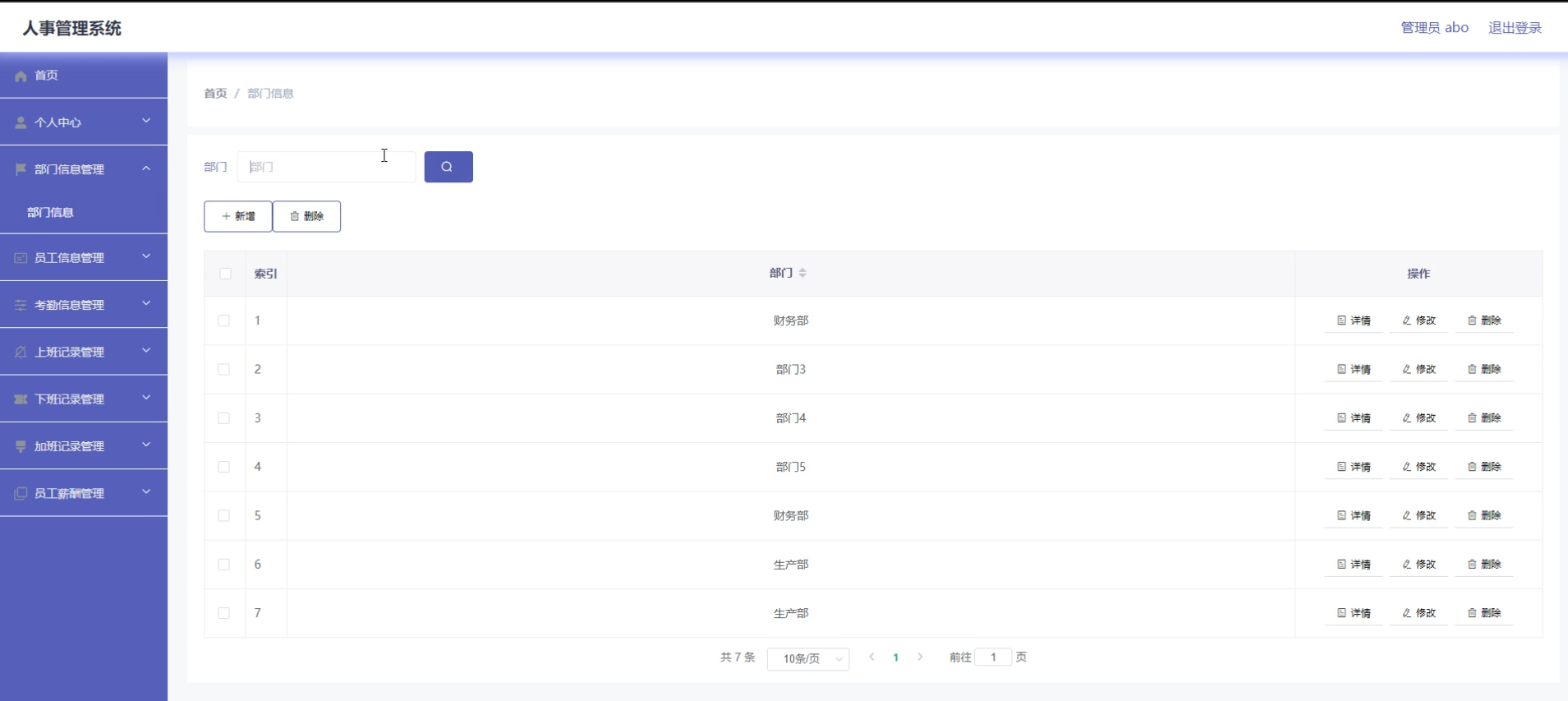Viewport: 1568px width, 701px height.
Task: Open 详情 for row 1 财务部
Action: pyautogui.click(x=1354, y=321)
